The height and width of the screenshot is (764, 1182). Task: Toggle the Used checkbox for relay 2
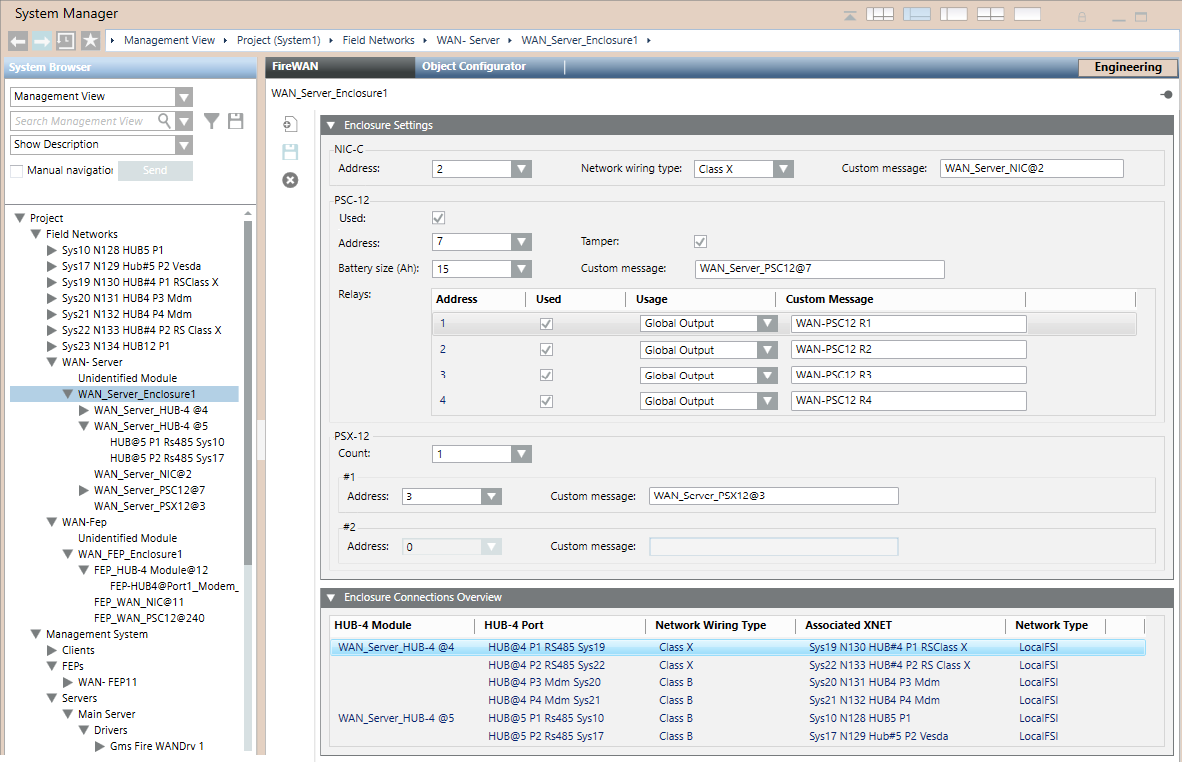click(x=547, y=350)
